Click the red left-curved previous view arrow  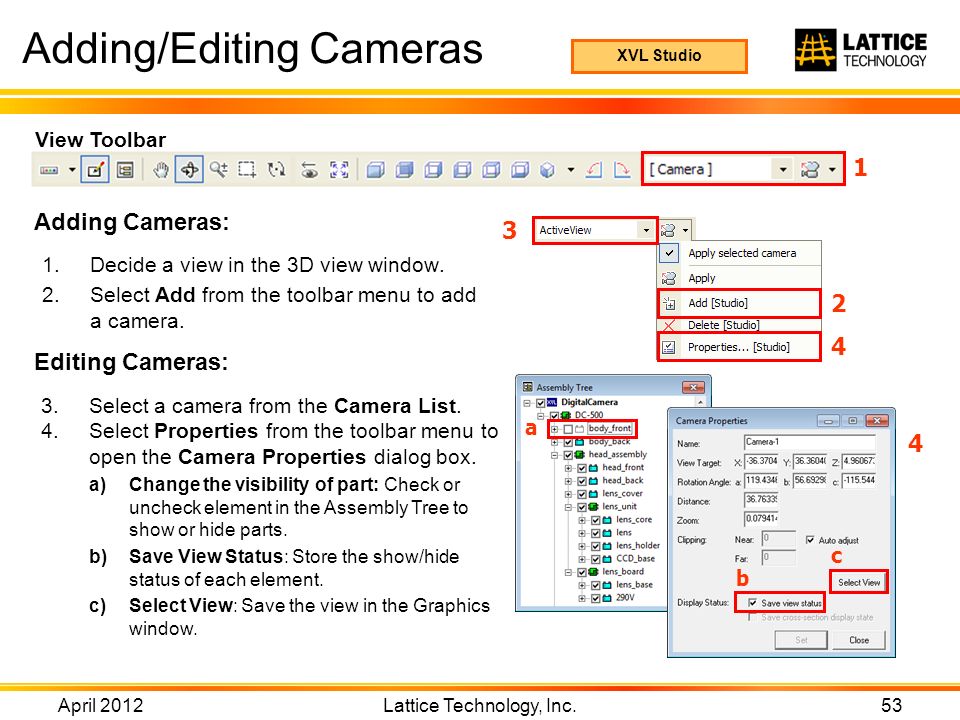point(593,170)
